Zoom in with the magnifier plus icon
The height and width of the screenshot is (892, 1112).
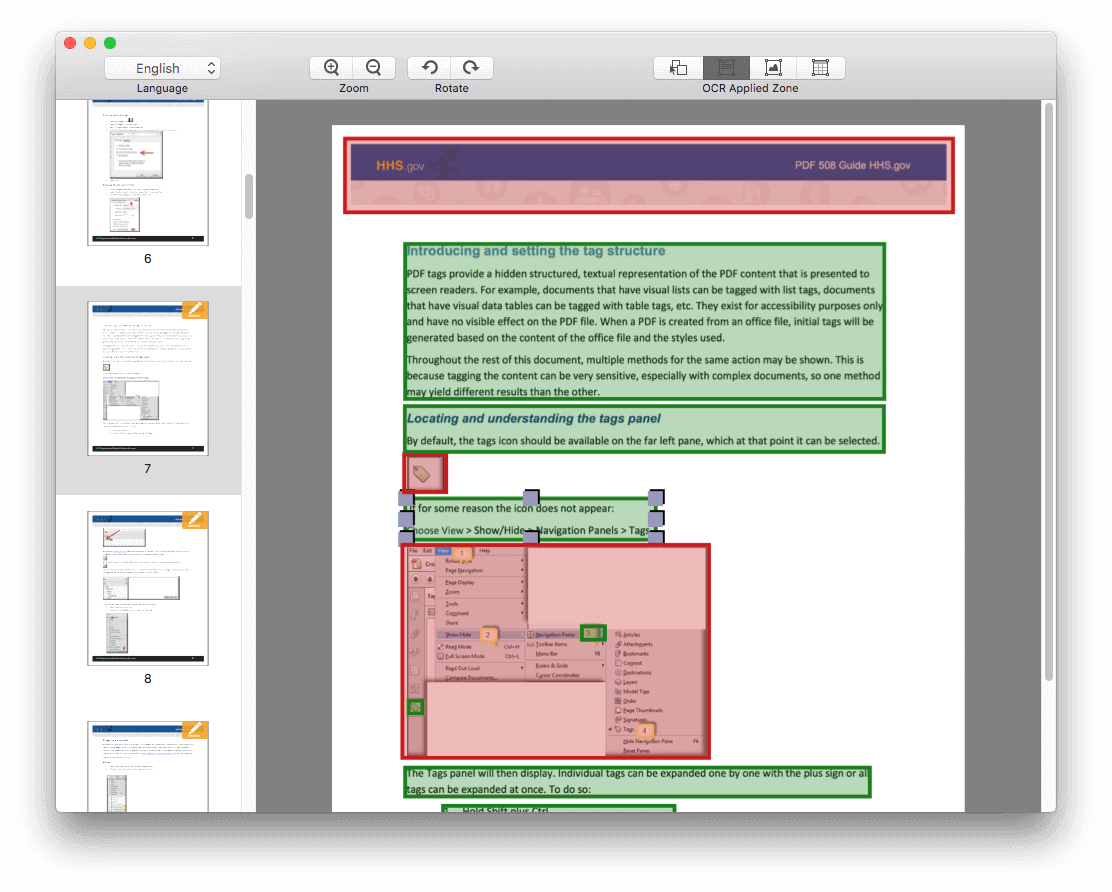[x=331, y=67]
